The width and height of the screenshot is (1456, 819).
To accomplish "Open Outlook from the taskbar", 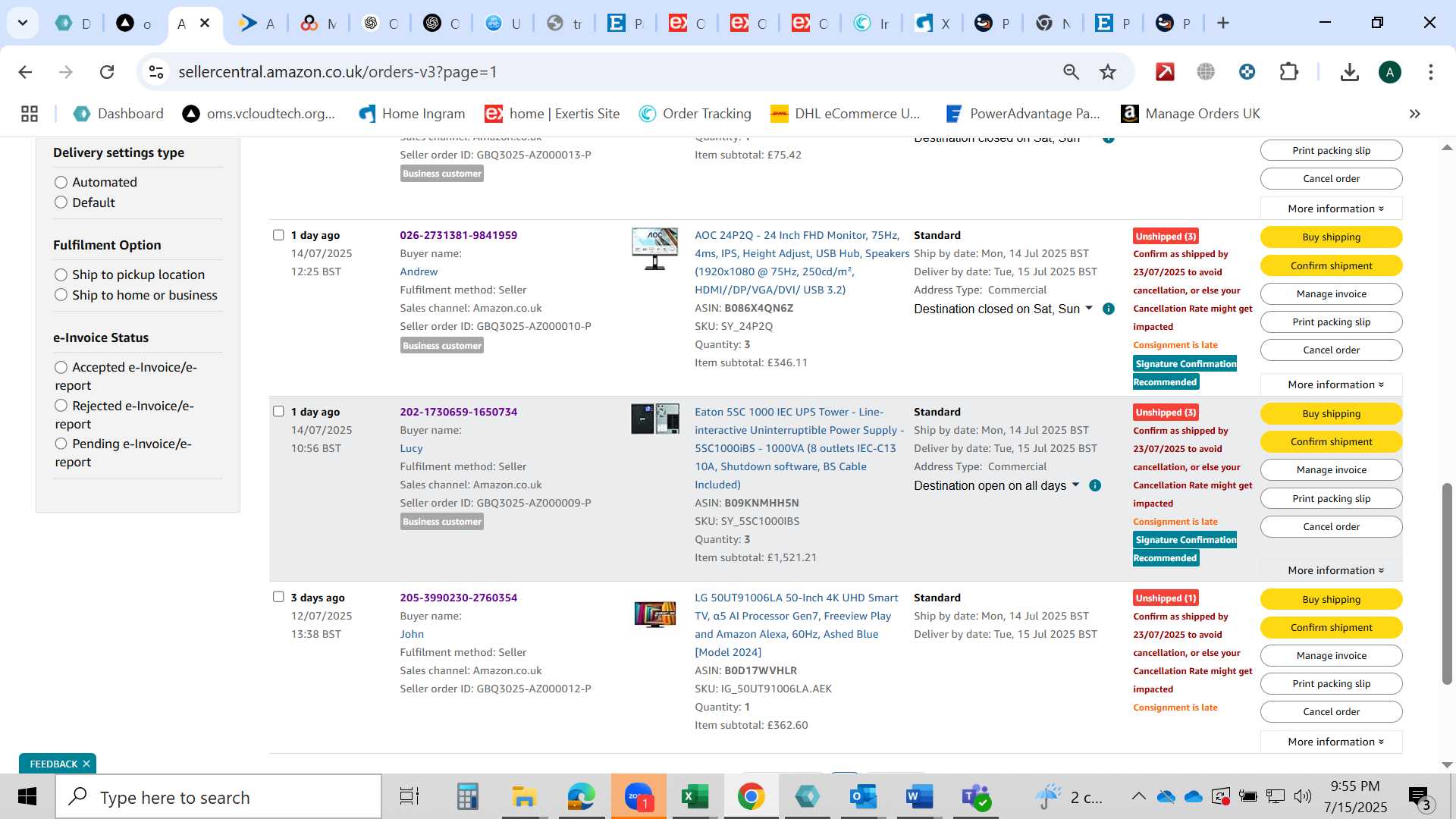I will pos(863,796).
